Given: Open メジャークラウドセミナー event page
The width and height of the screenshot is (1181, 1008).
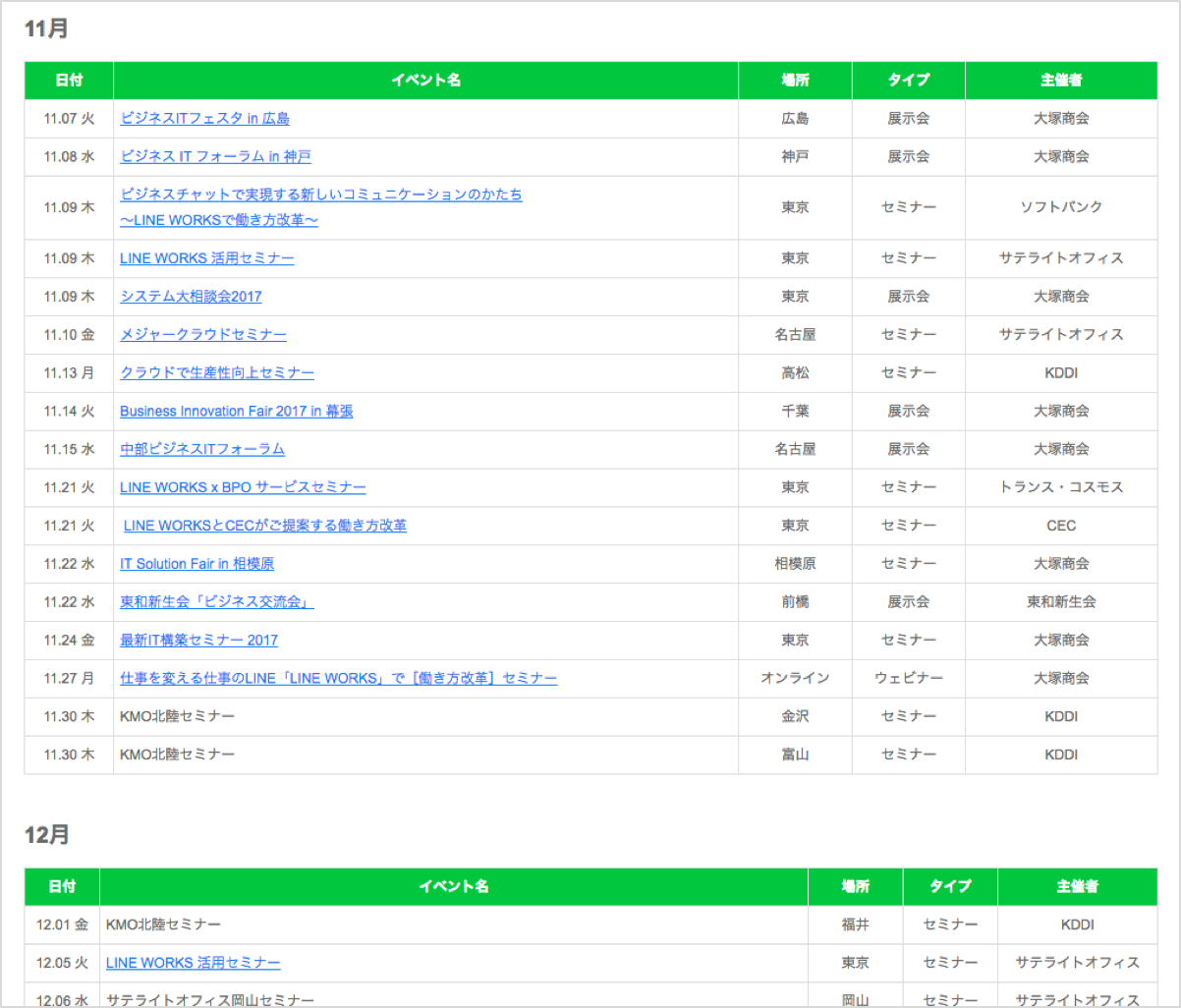Looking at the screenshot, I should point(202,335).
